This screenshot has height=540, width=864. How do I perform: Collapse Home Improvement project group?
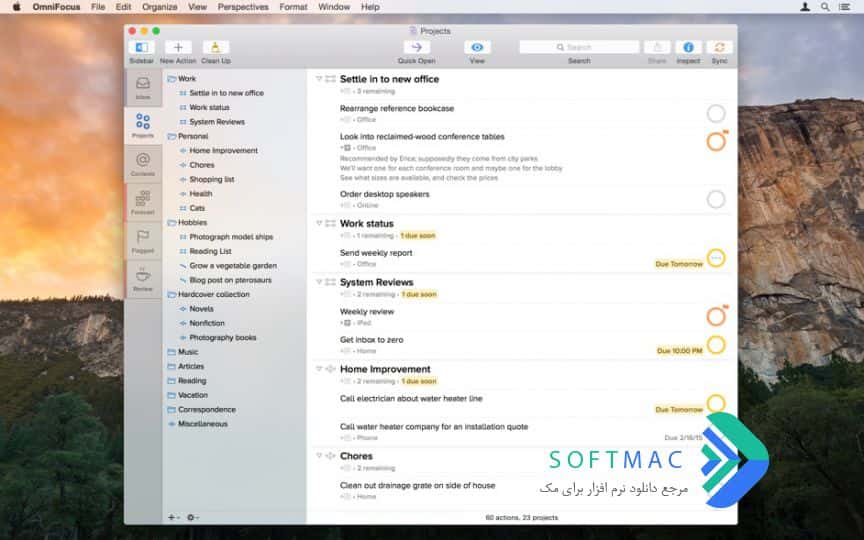tap(318, 369)
